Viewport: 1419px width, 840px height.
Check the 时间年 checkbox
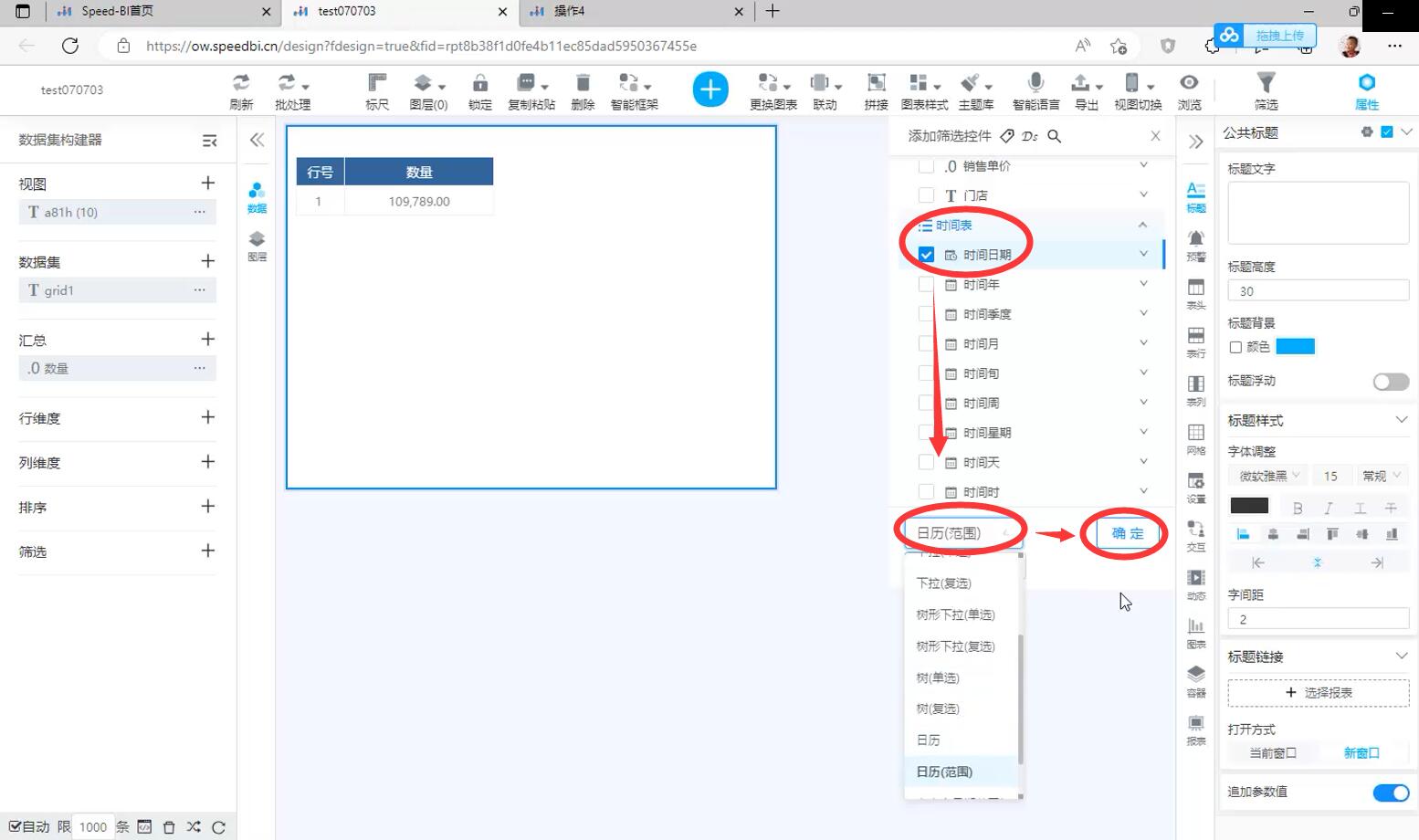click(926, 285)
